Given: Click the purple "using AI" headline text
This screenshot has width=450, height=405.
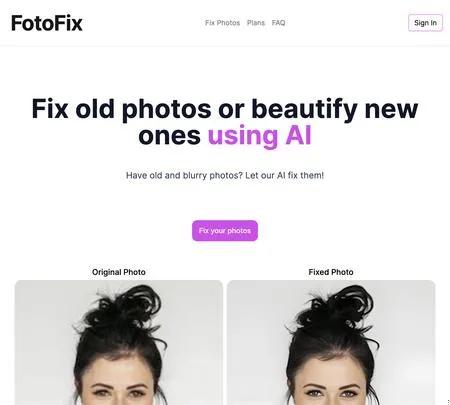Looking at the screenshot, I should pos(259,135).
